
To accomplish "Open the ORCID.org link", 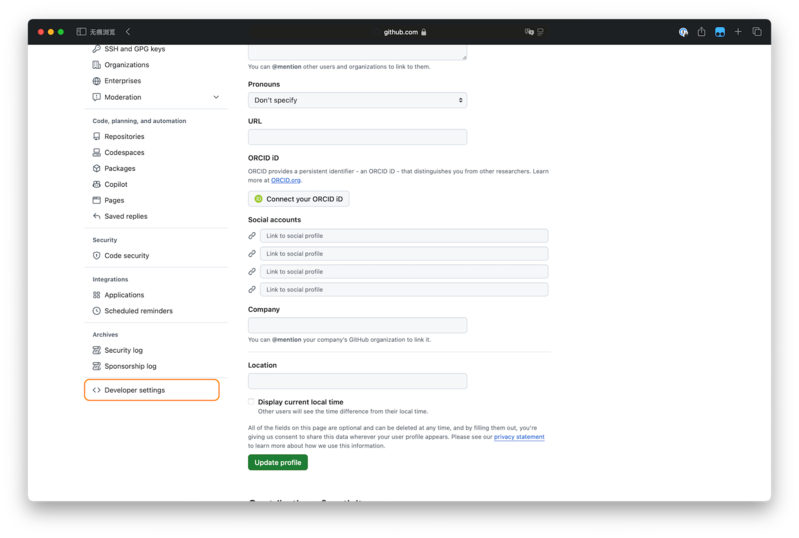I will (x=285, y=180).
